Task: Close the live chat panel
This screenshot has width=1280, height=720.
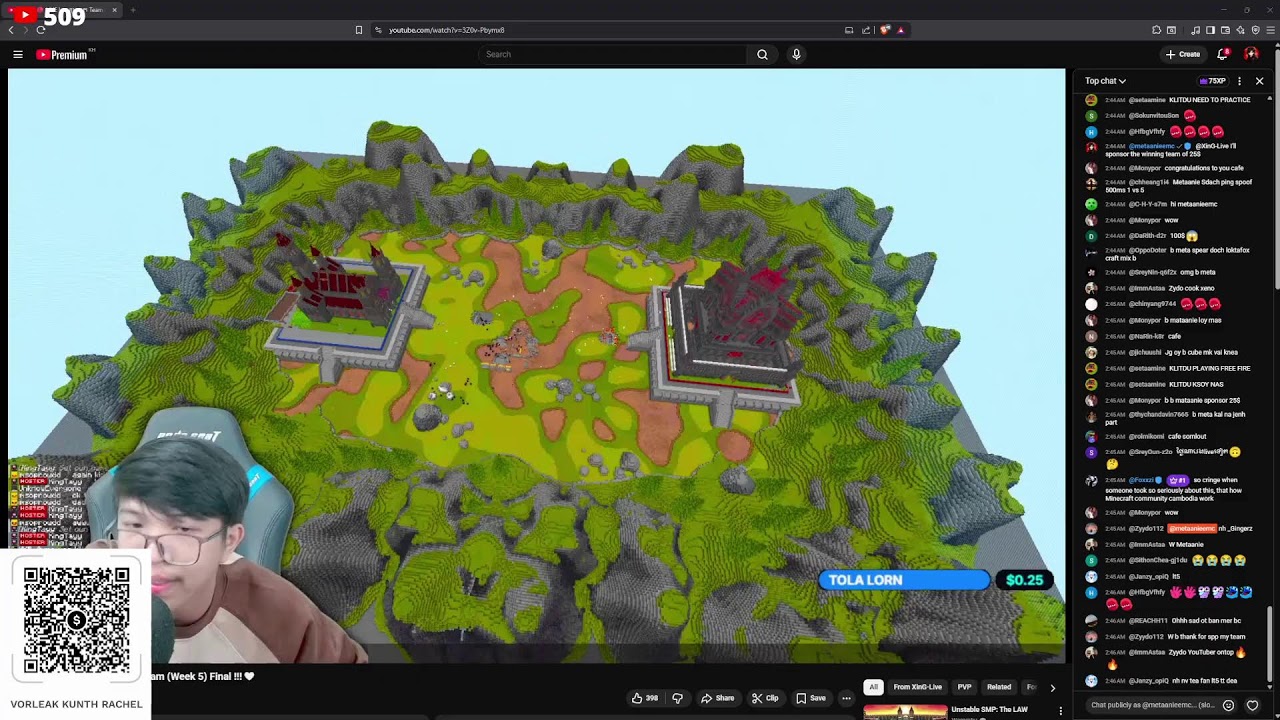Action: pyautogui.click(x=1259, y=81)
